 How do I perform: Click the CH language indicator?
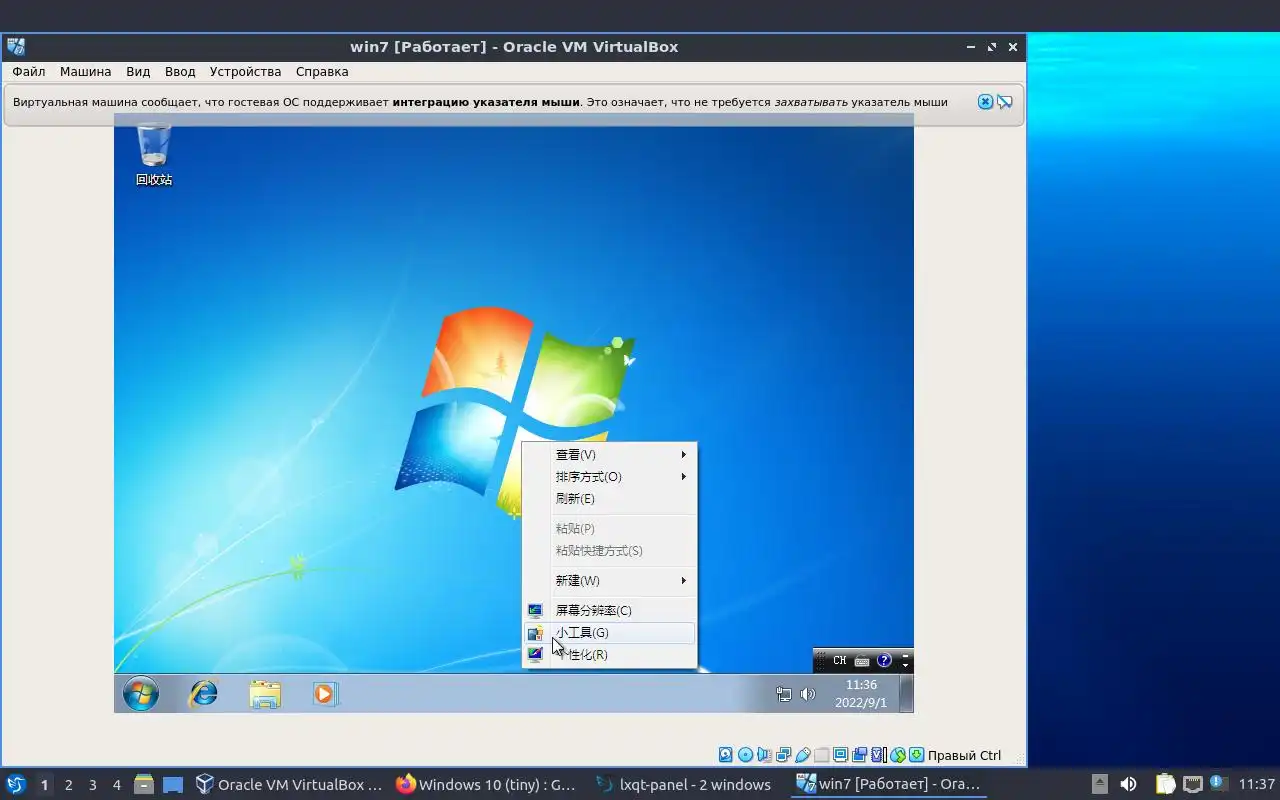[x=839, y=661]
